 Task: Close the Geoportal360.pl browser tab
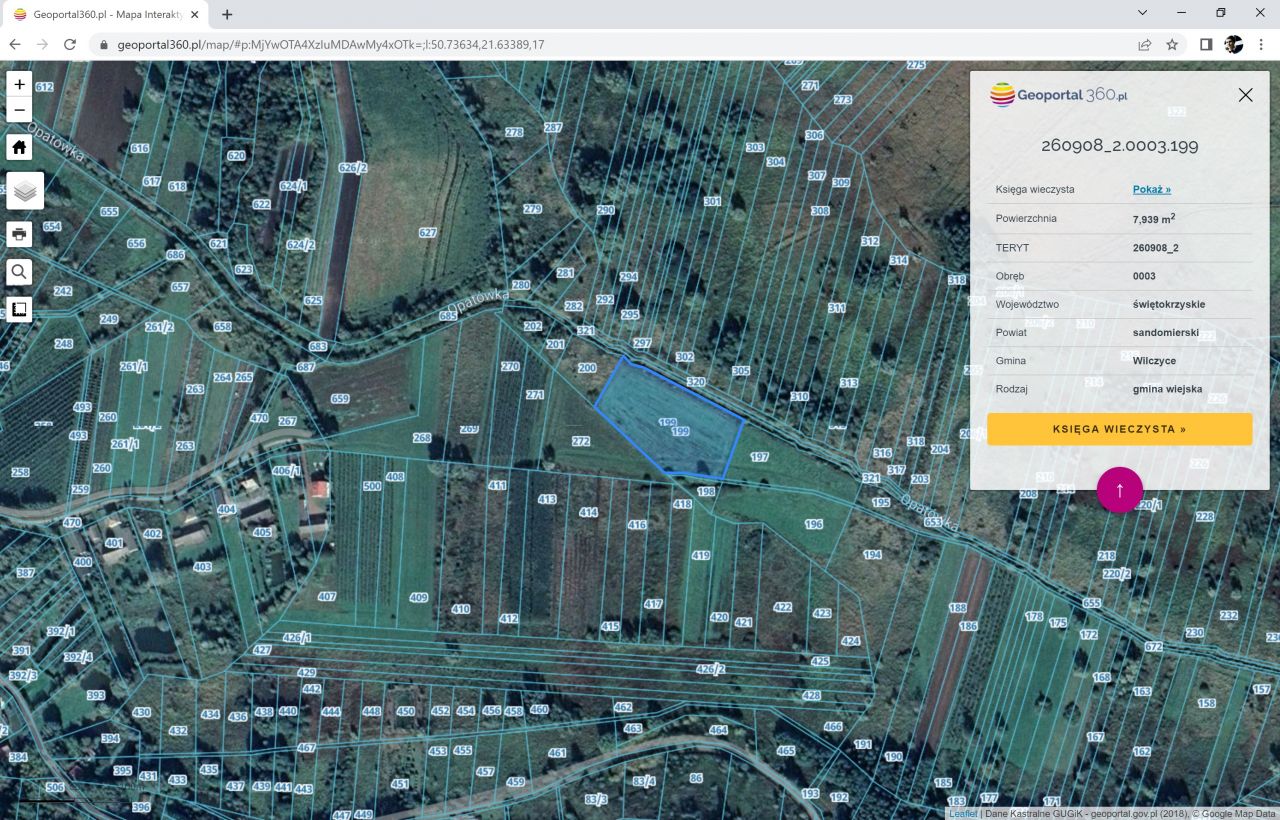click(195, 14)
